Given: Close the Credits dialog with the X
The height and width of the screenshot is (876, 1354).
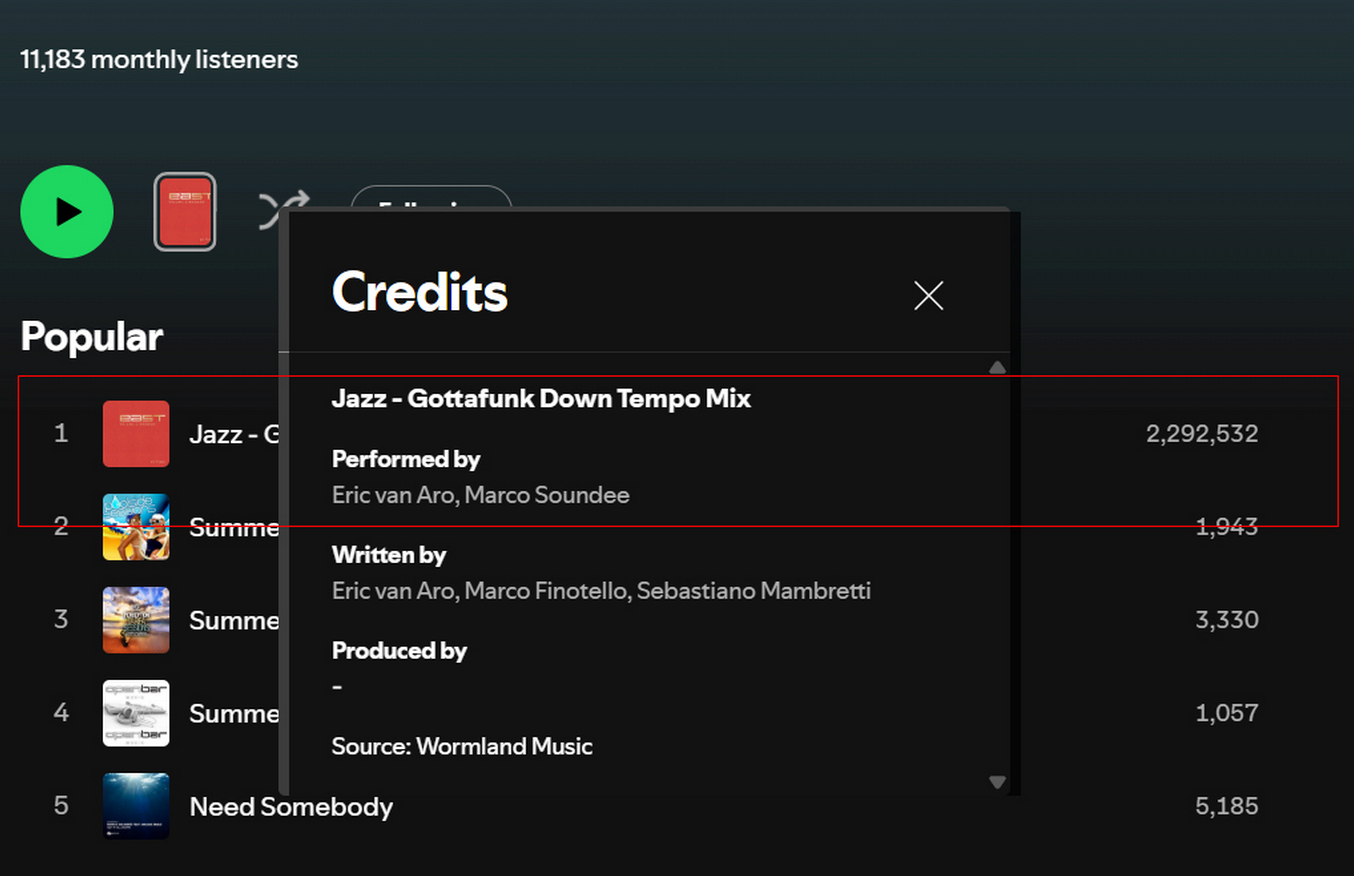Looking at the screenshot, I should pos(928,295).
